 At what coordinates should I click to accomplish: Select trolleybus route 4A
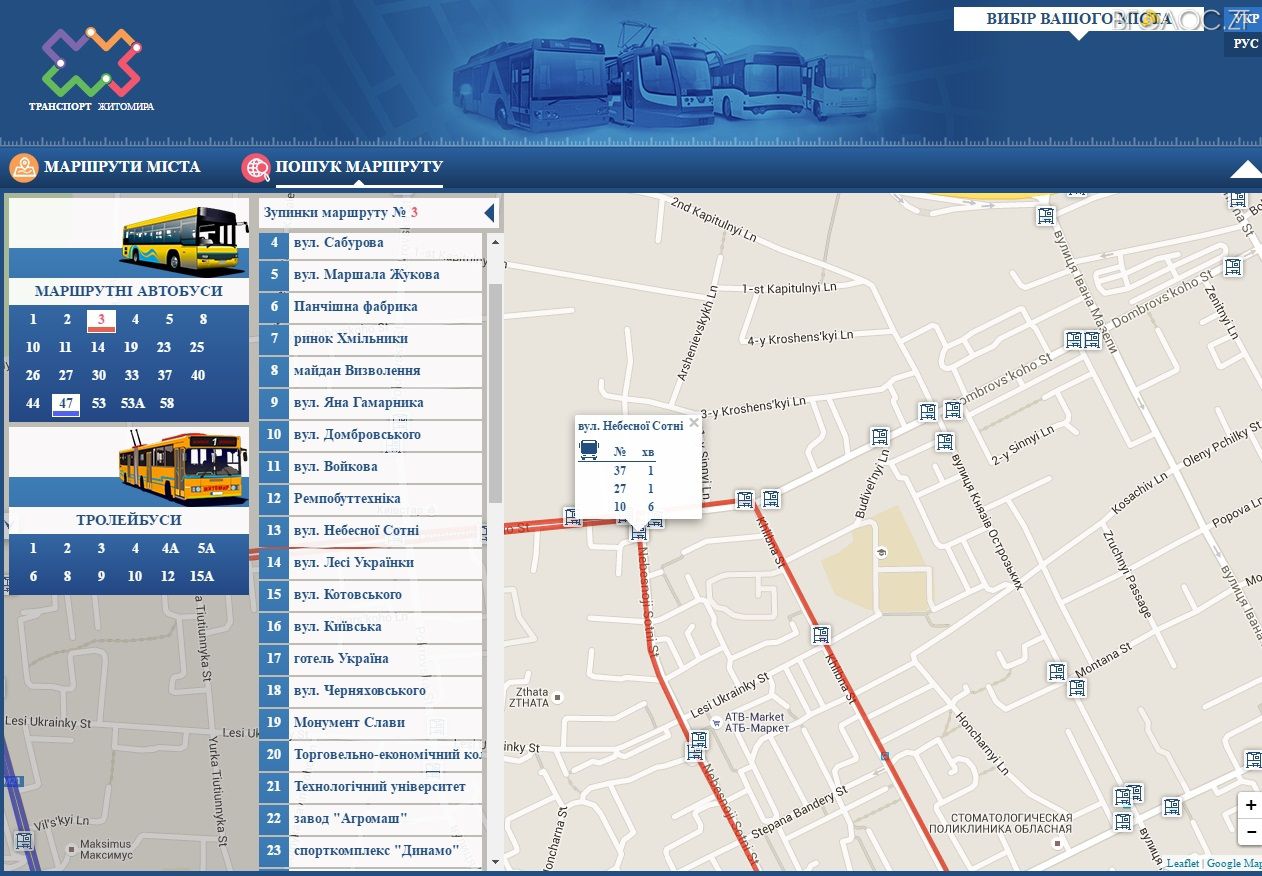170,548
